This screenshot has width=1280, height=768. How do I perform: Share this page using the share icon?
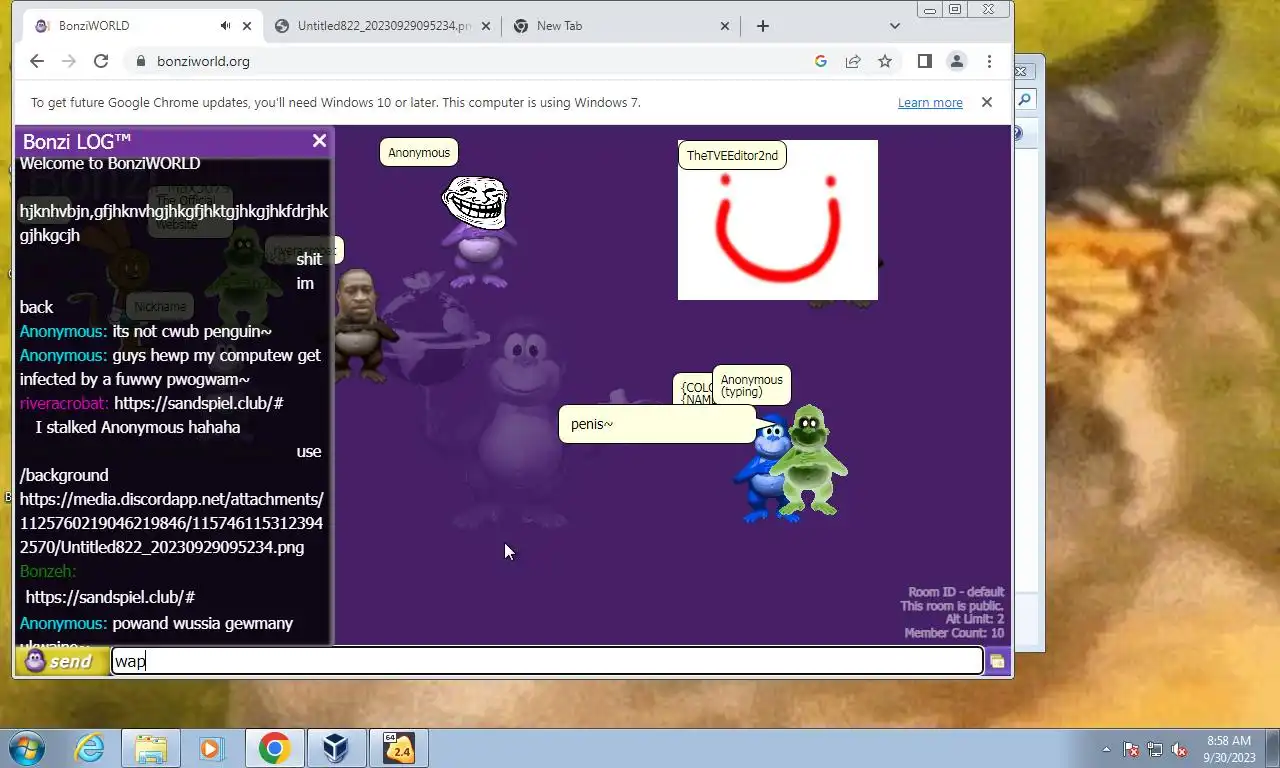click(x=853, y=61)
